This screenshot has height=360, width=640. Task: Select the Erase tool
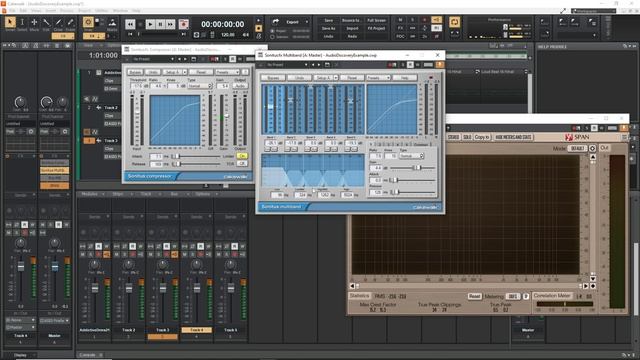(70, 22)
